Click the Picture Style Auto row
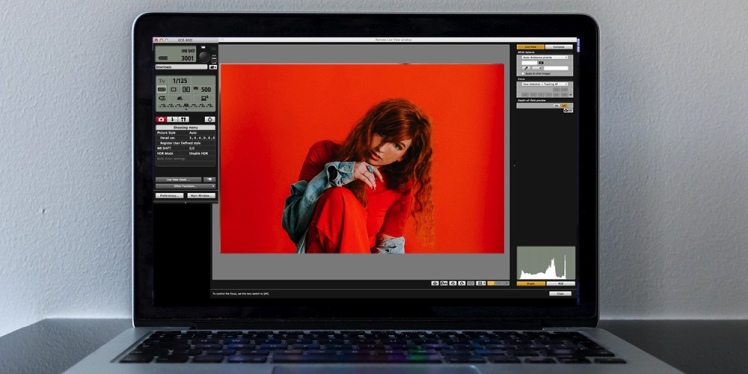The width and height of the screenshot is (748, 374). click(x=186, y=133)
